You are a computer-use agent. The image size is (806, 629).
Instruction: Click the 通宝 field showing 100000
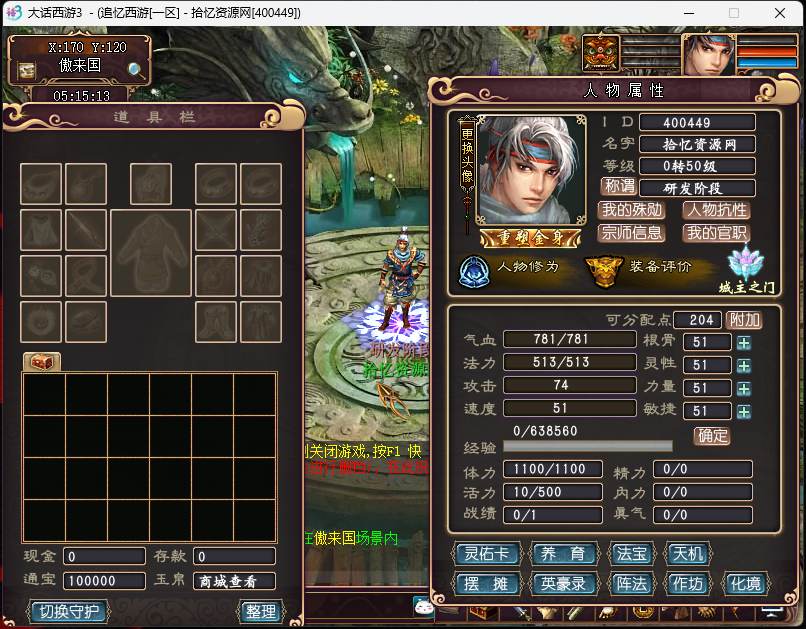tap(104, 581)
